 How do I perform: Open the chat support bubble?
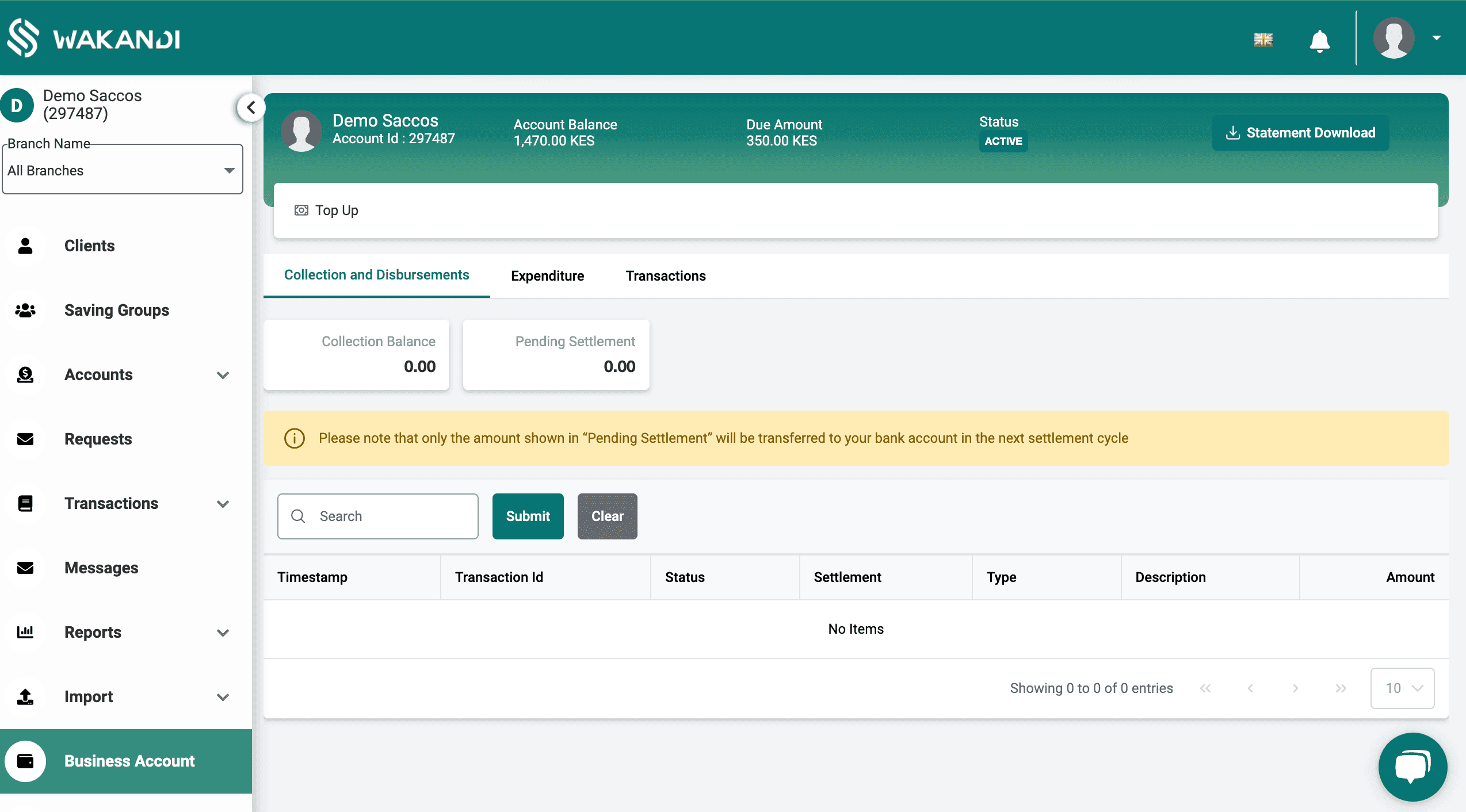1412,767
